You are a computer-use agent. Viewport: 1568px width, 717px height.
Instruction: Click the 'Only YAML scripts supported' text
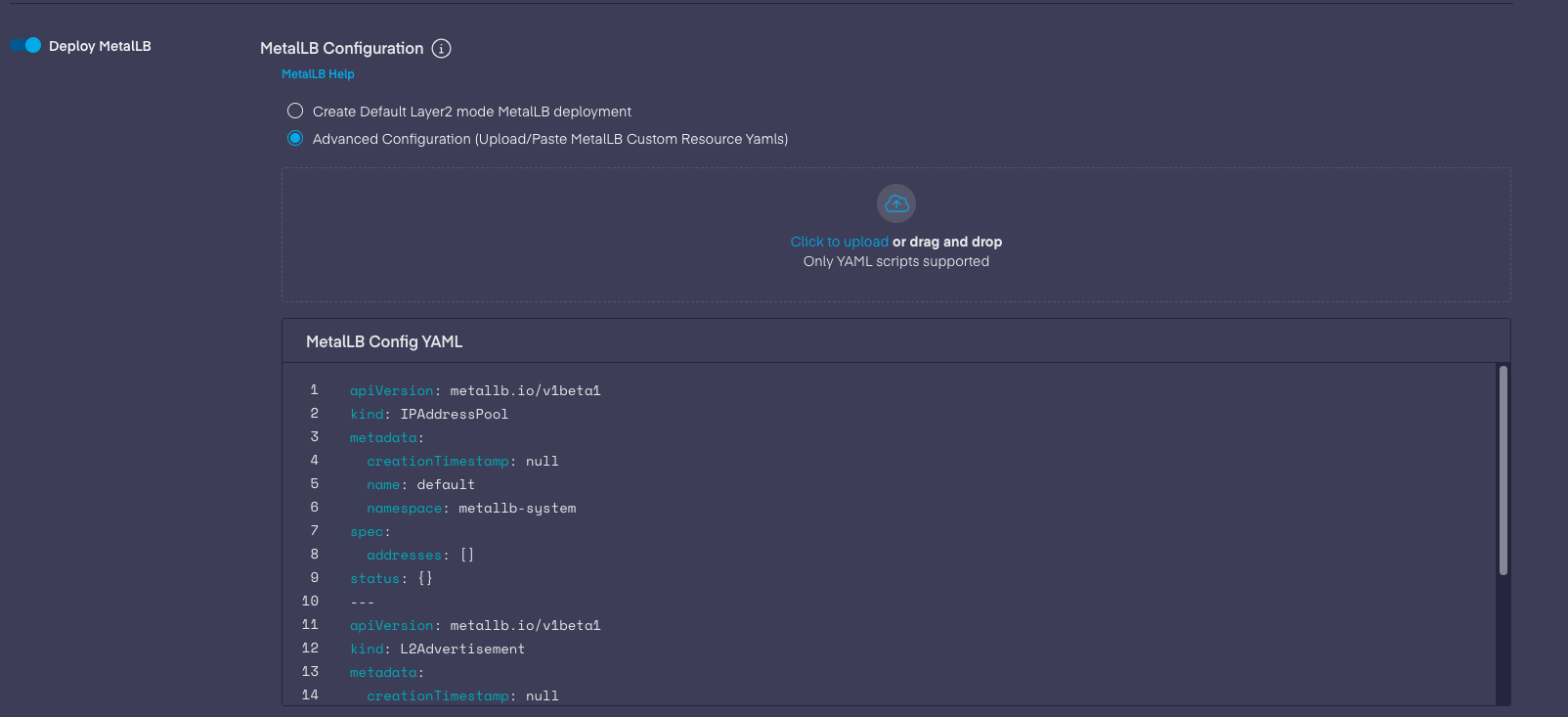pyautogui.click(x=895, y=262)
